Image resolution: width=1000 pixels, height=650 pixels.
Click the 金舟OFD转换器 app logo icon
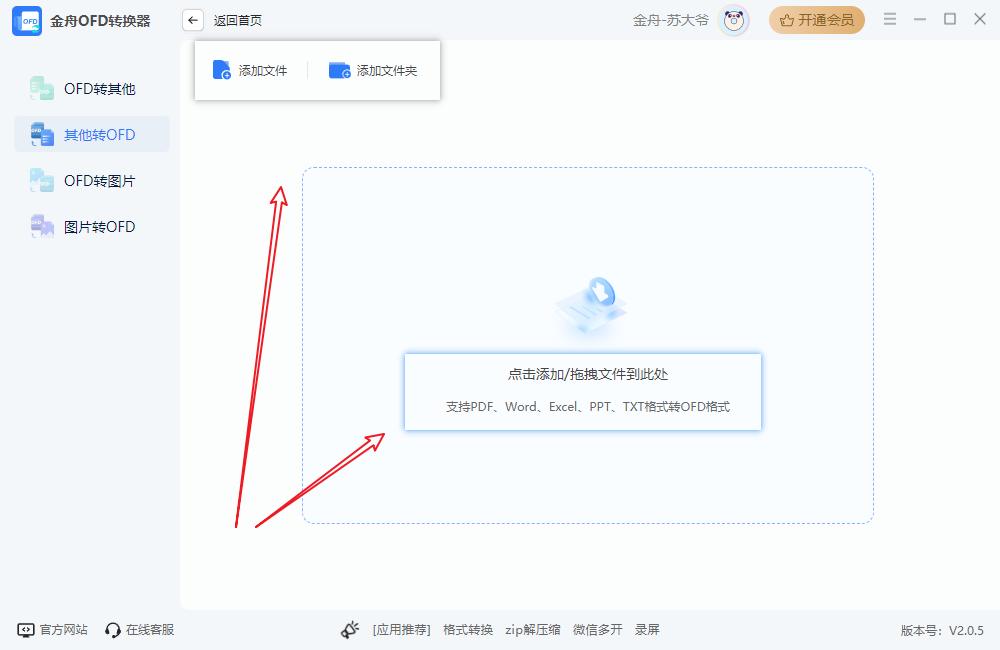point(27,21)
